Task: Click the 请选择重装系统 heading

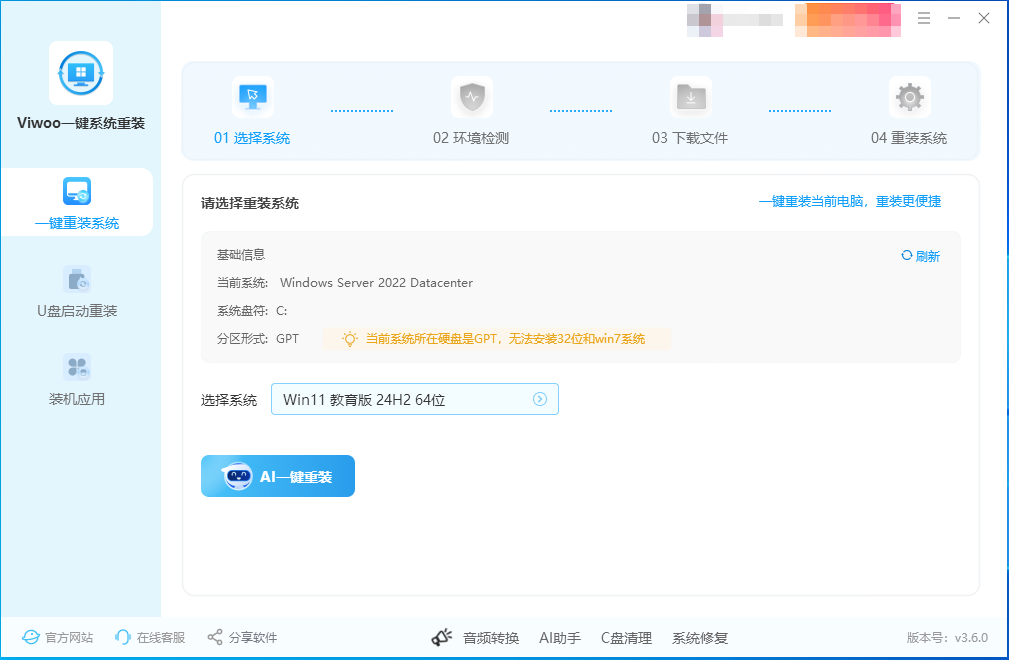Action: [250, 203]
